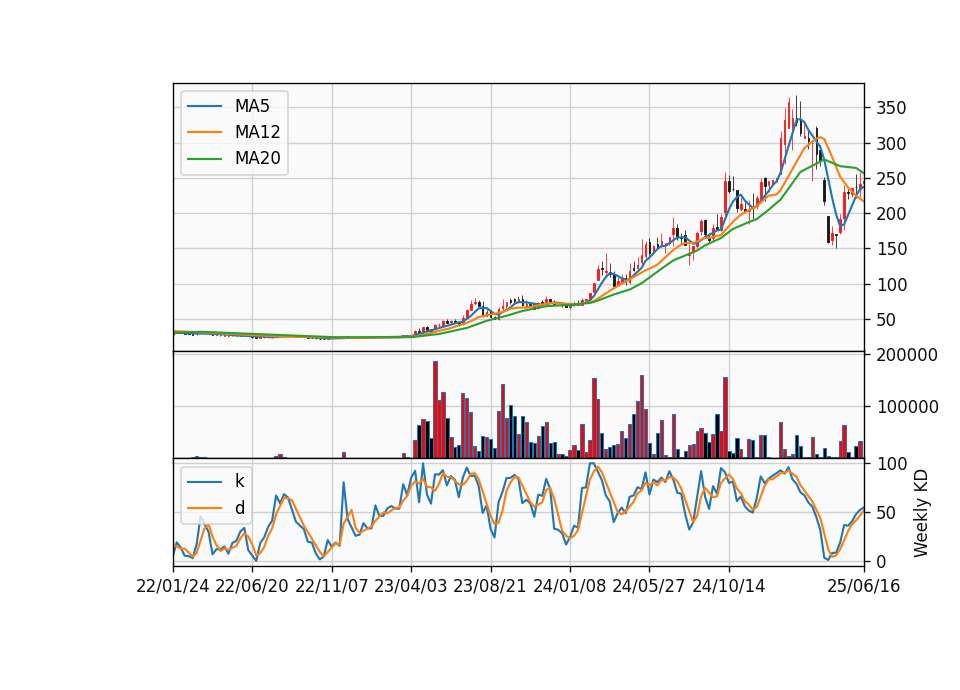
Task: Click the MA20 legend label
Action: pos(257,159)
